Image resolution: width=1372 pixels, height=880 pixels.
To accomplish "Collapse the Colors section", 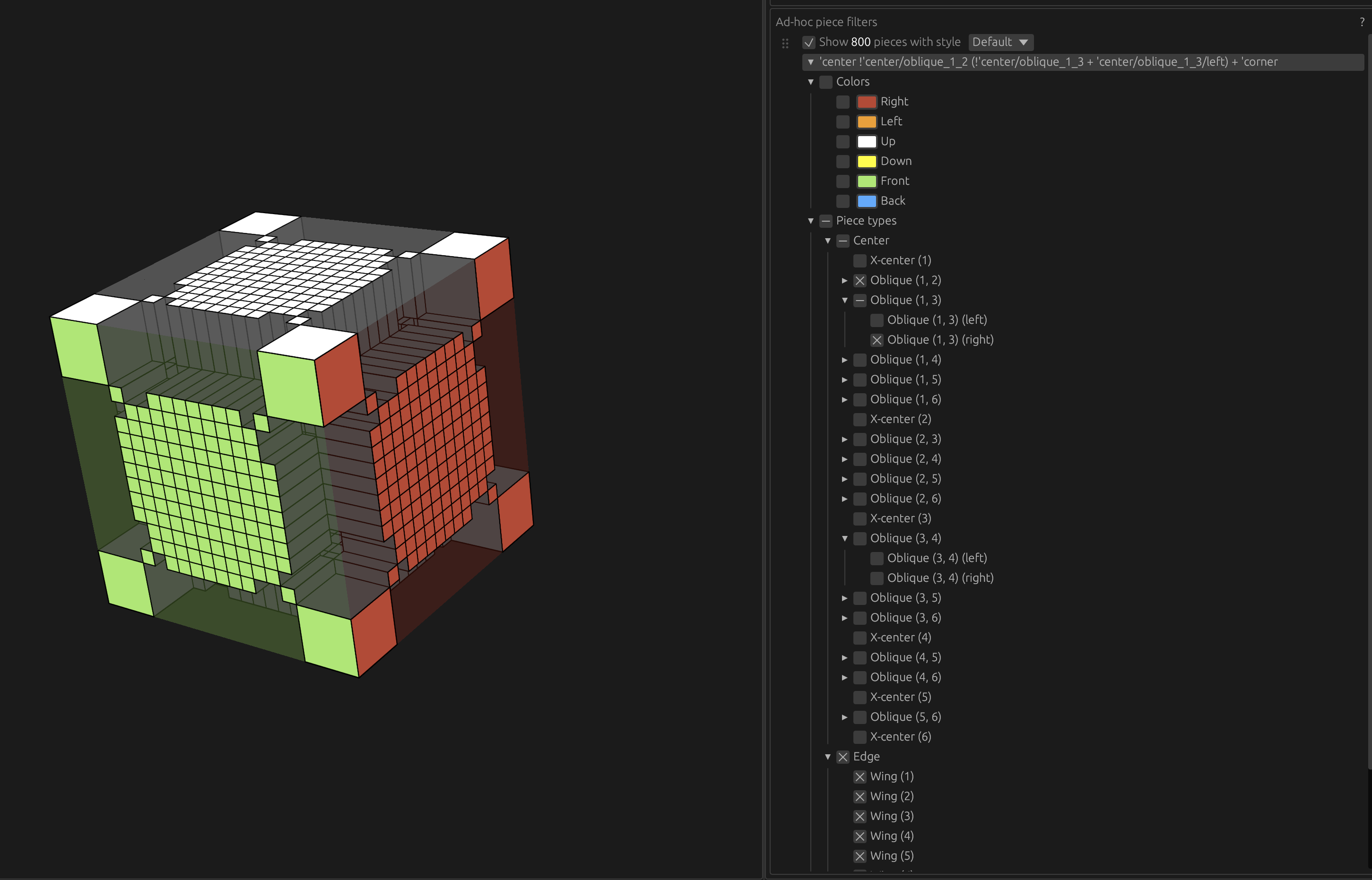I will pyautogui.click(x=811, y=82).
